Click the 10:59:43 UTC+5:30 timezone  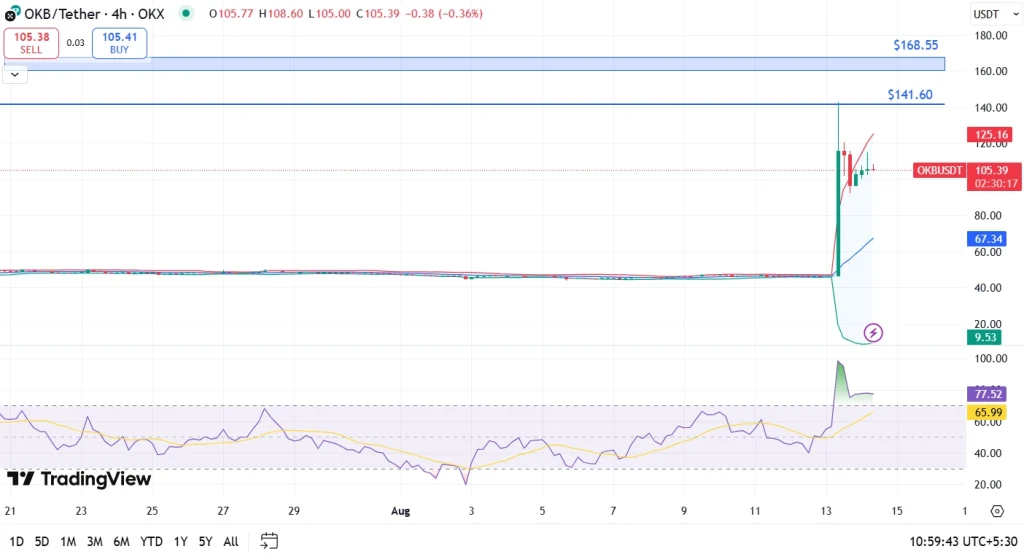963,541
